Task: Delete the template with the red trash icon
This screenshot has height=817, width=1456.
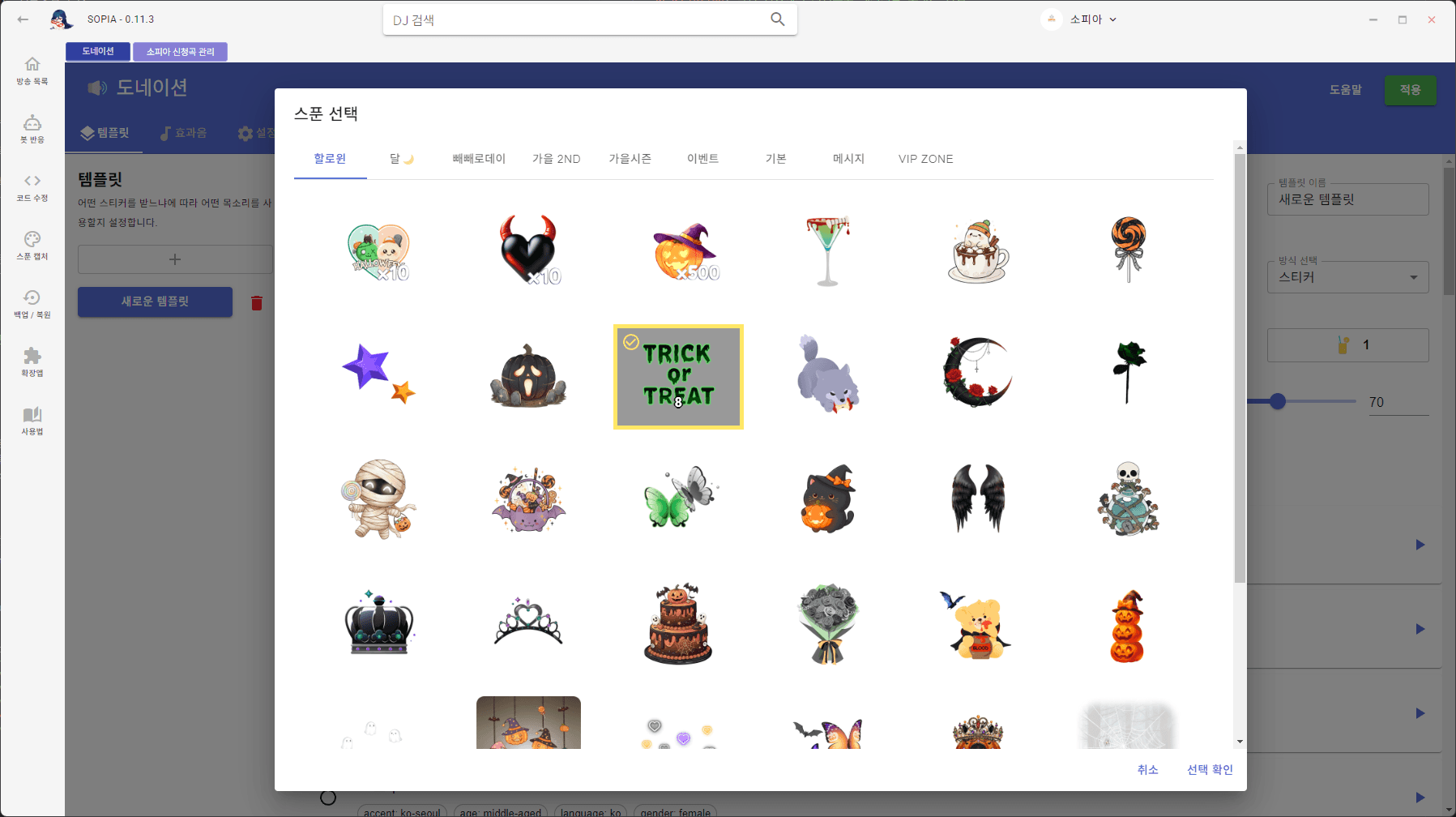Action: pyautogui.click(x=257, y=303)
